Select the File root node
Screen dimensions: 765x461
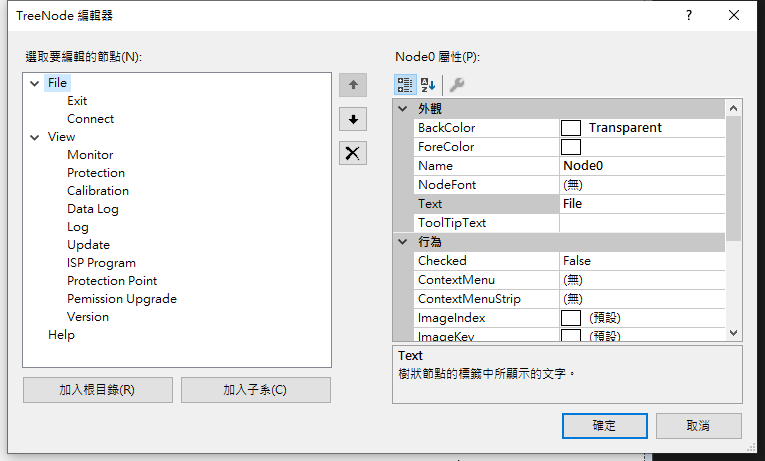(57, 83)
